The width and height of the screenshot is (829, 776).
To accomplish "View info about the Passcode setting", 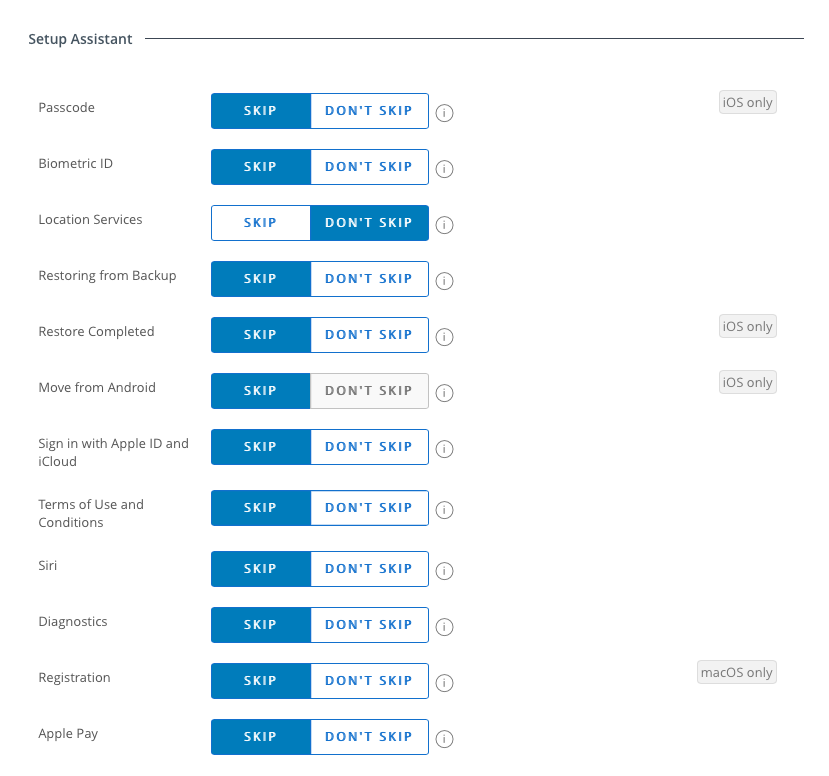I will point(444,112).
